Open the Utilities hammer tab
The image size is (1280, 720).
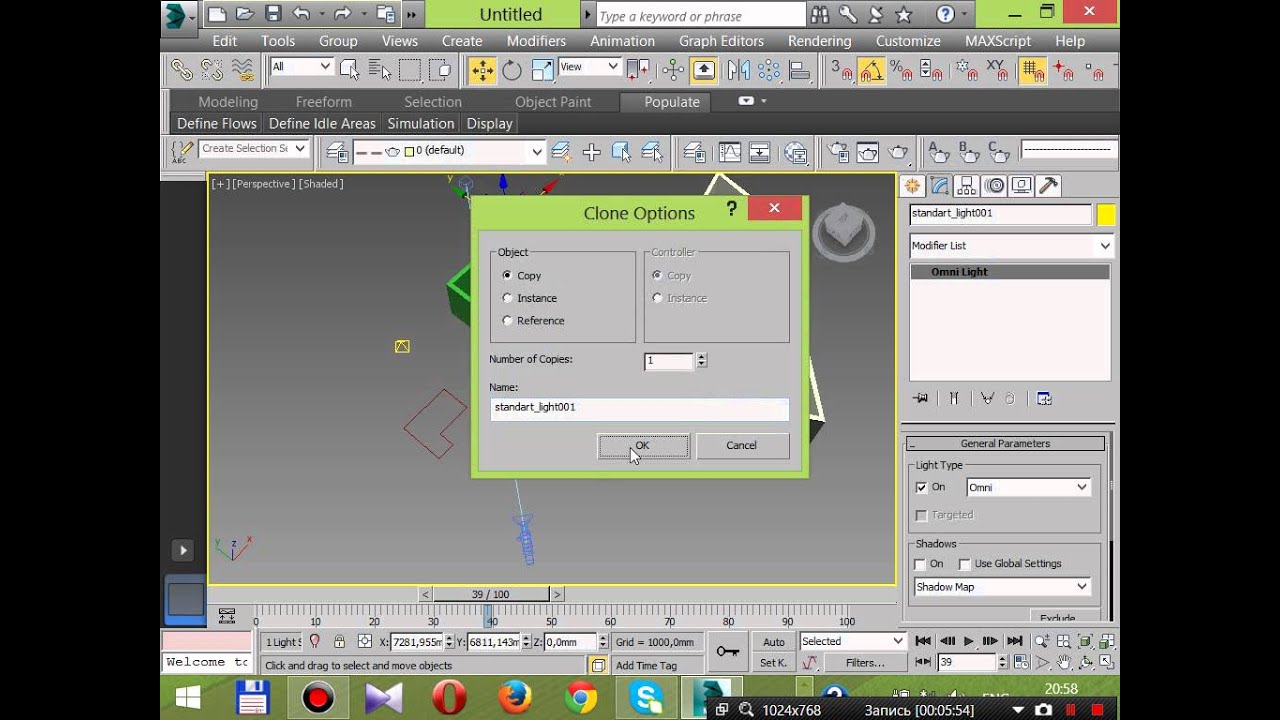pyautogui.click(x=1048, y=185)
